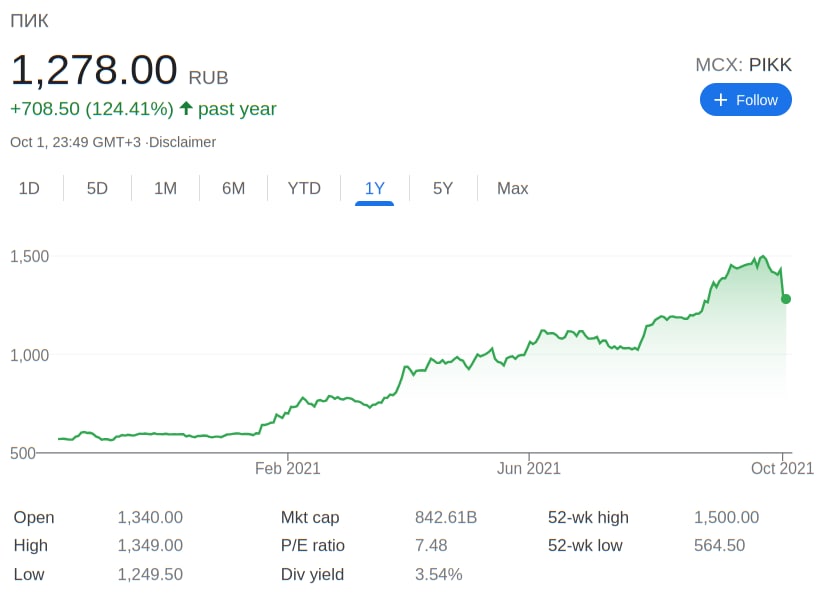The width and height of the screenshot is (827, 609).
Task: Select the 1Y time range tab
Action: pos(375,188)
